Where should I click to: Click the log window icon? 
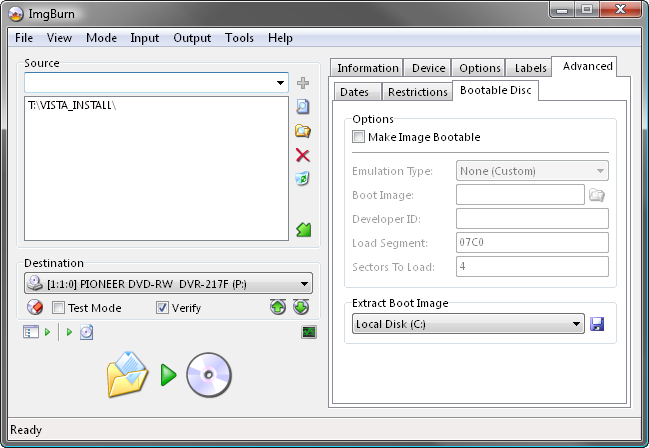tap(309, 332)
